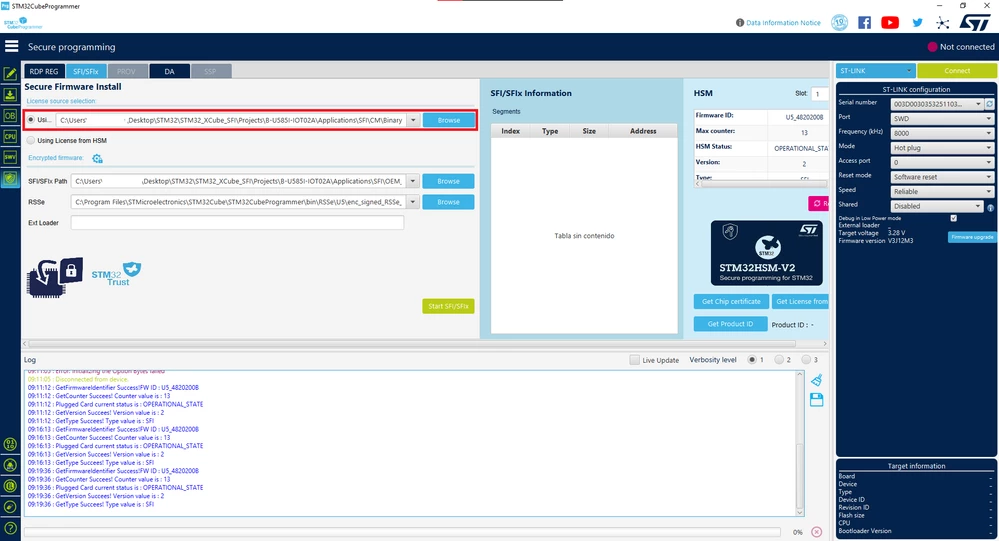Open the binary 0110 sidebar icon
Viewport: 999px width, 541px height.
click(x=10, y=445)
